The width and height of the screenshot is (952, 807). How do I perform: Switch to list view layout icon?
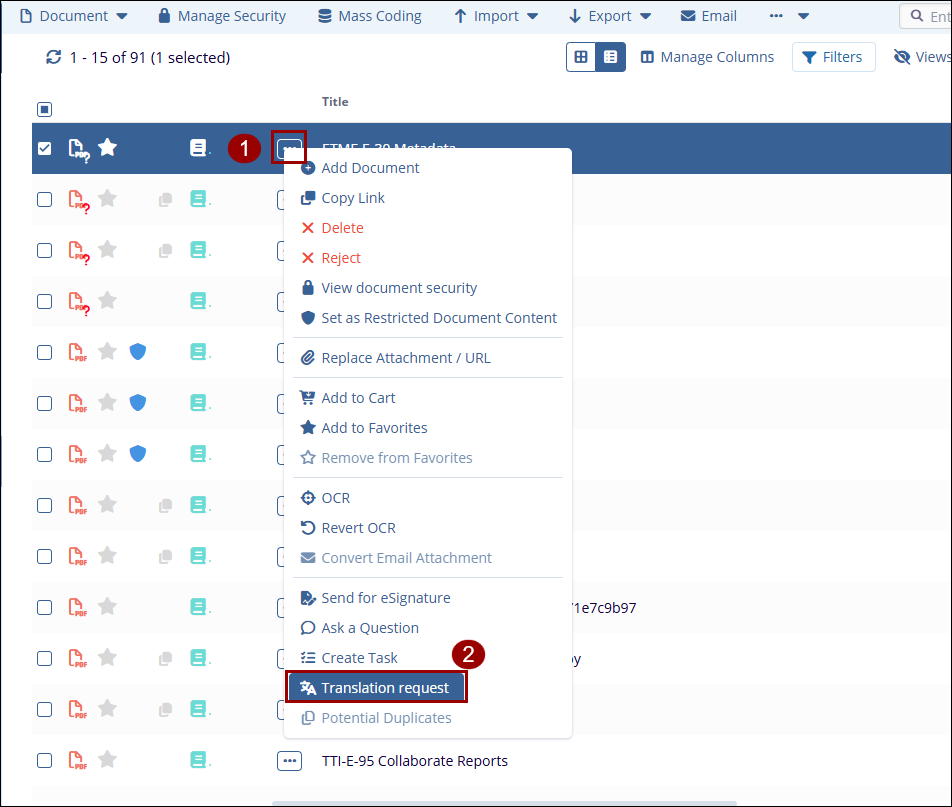click(610, 57)
